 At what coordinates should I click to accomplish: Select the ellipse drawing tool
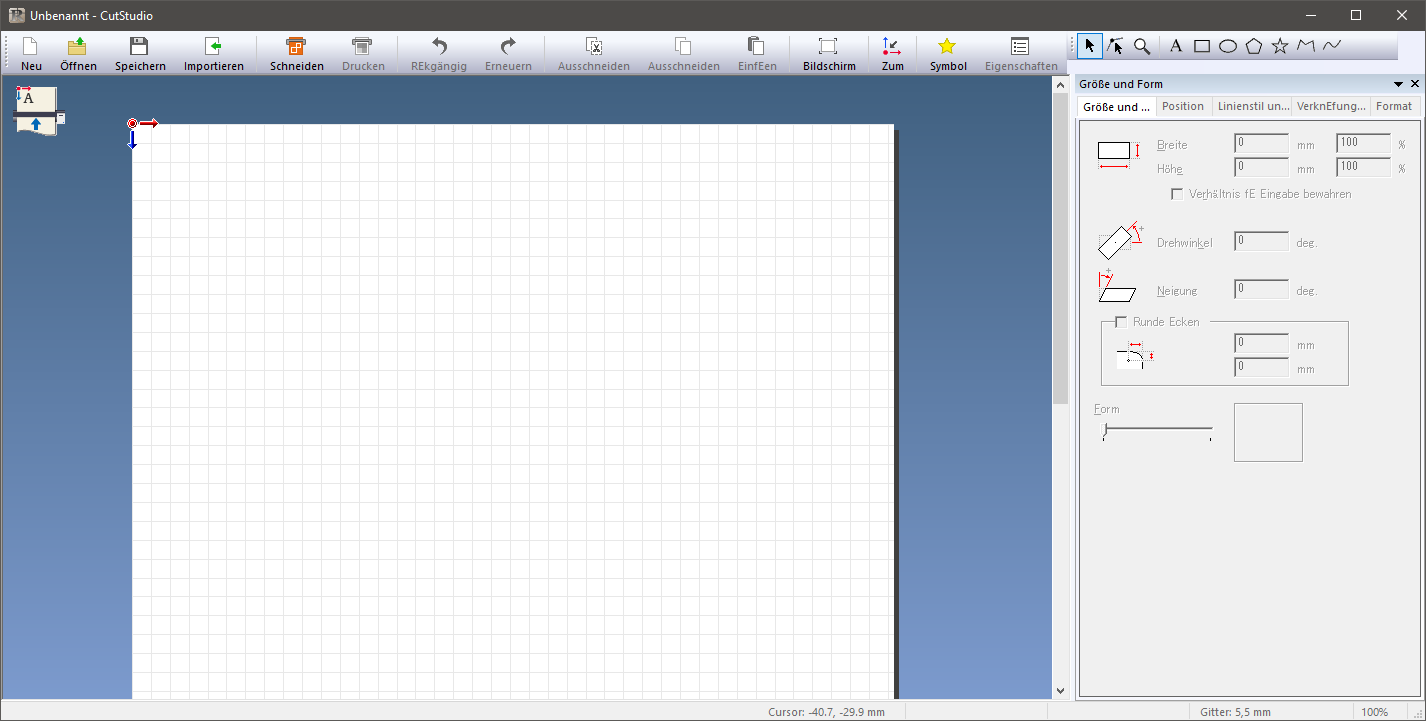(x=1228, y=46)
